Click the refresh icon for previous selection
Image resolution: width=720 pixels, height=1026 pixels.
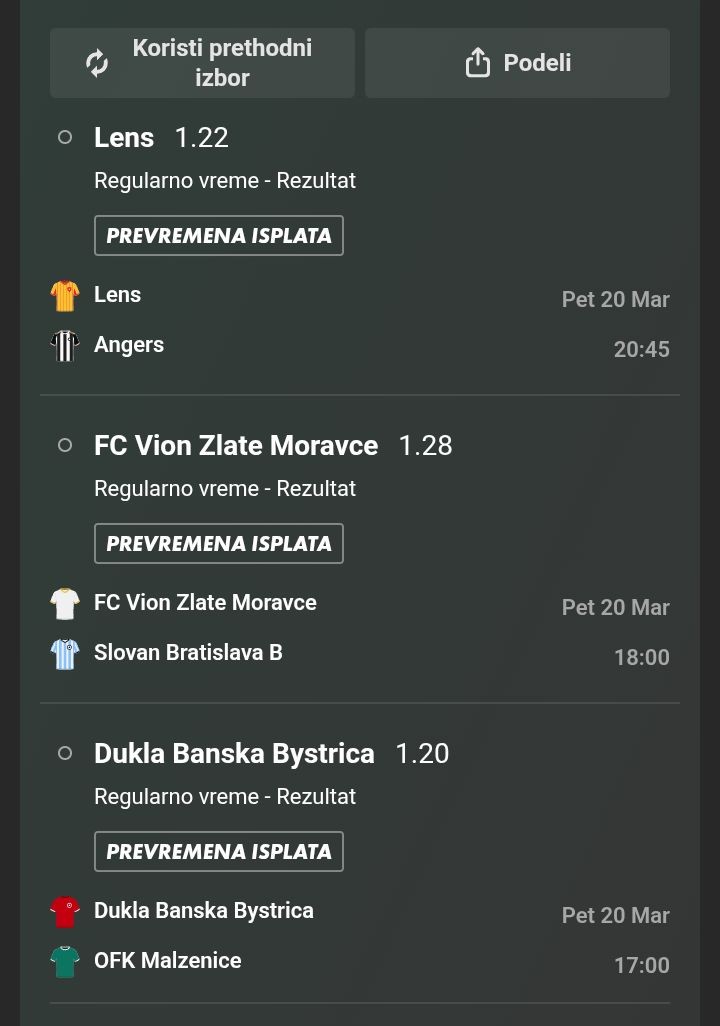pos(97,63)
